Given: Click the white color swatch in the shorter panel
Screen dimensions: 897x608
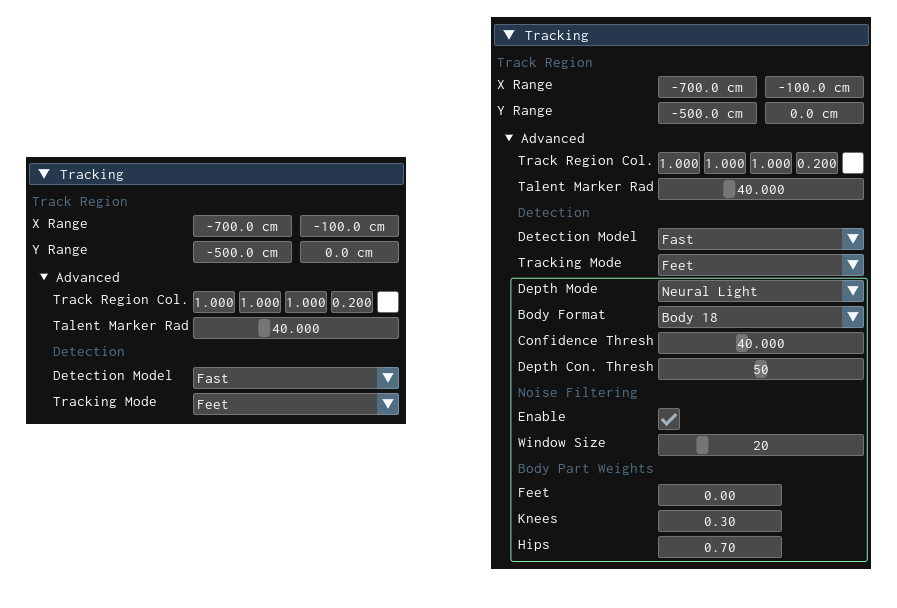Looking at the screenshot, I should [387, 302].
